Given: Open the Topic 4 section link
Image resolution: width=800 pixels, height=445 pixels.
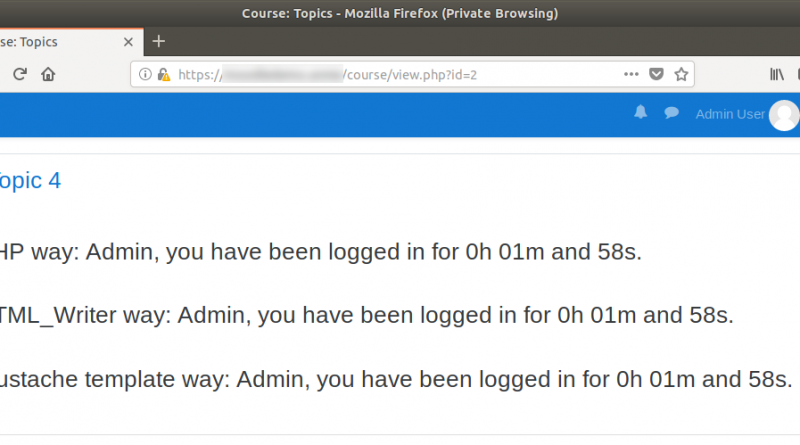Looking at the screenshot, I should tap(30, 181).
